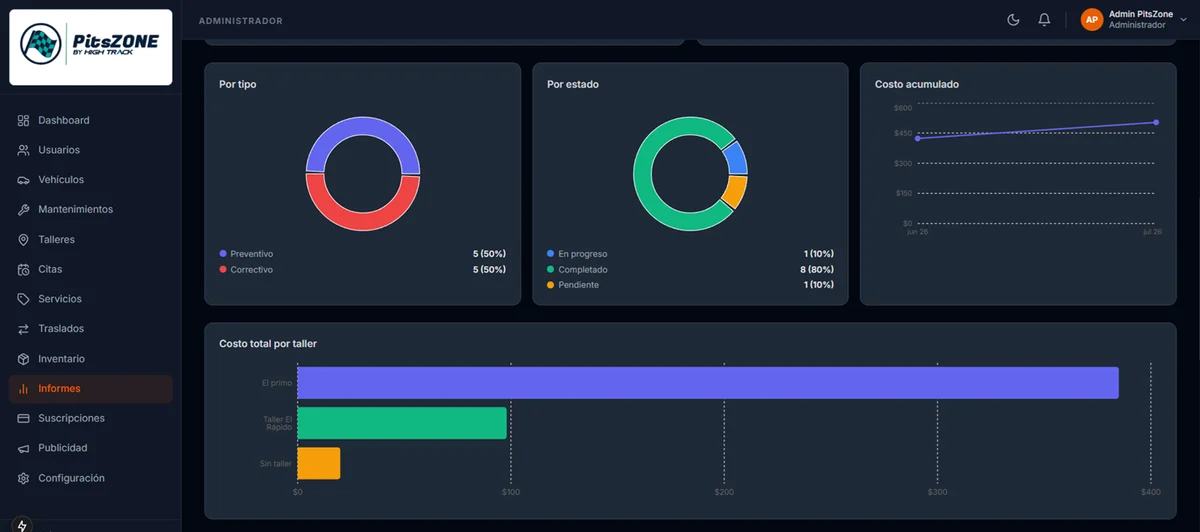1200x532 pixels.
Task: Click the 'El primo' axis label
Action: click(x=277, y=383)
